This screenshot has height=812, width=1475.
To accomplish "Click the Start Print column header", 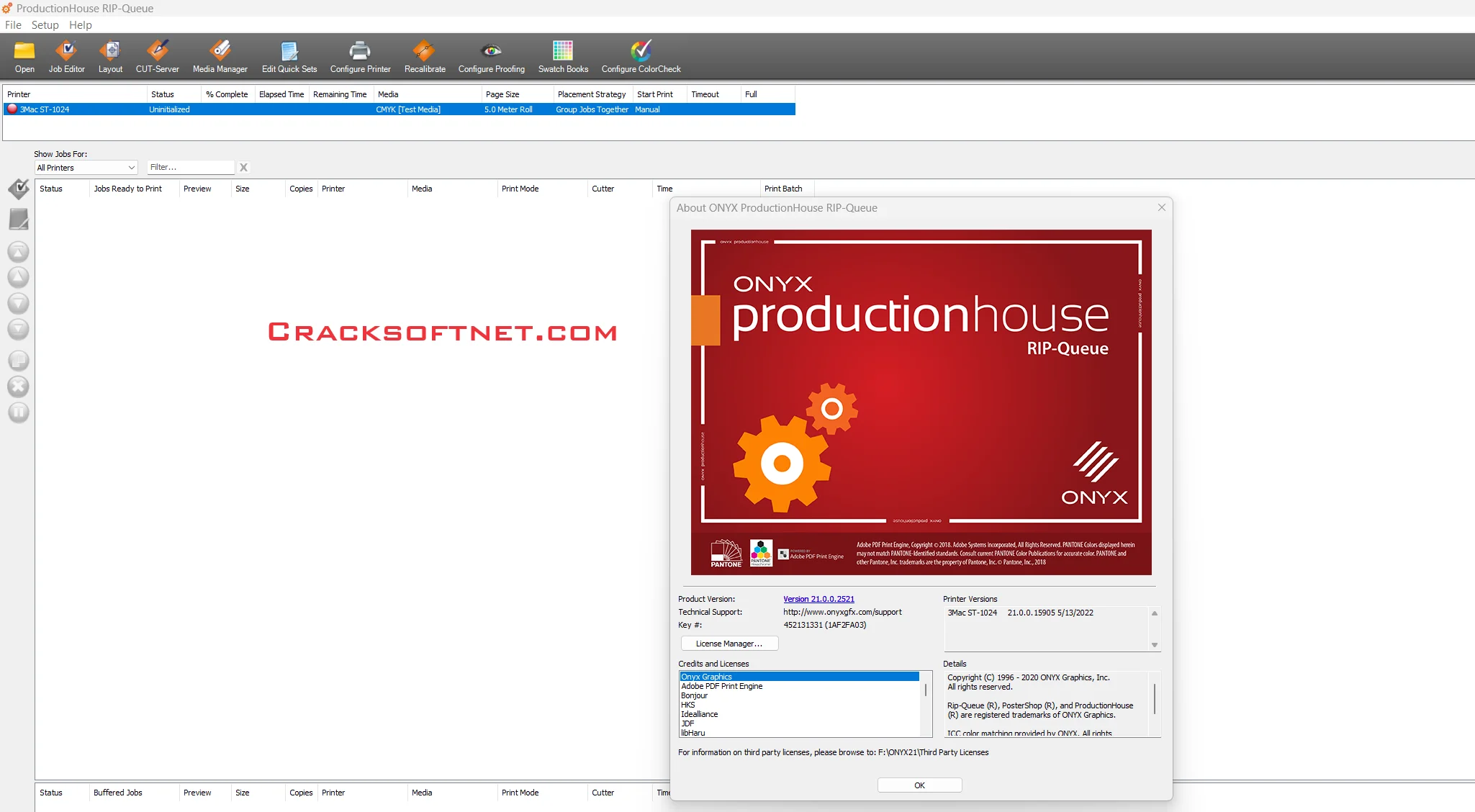I will click(x=659, y=94).
